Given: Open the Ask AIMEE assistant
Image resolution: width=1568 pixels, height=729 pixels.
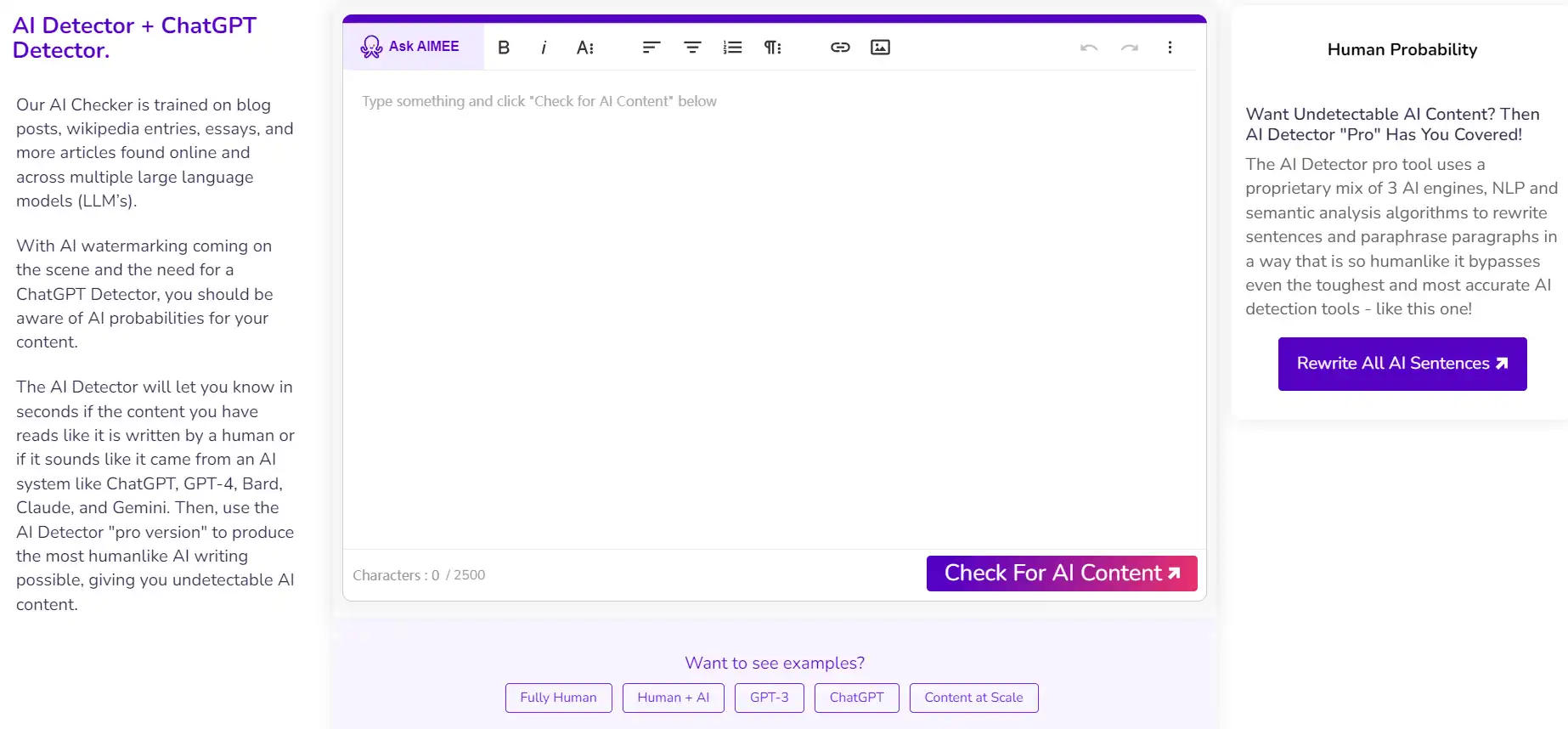Looking at the screenshot, I should coord(413,47).
